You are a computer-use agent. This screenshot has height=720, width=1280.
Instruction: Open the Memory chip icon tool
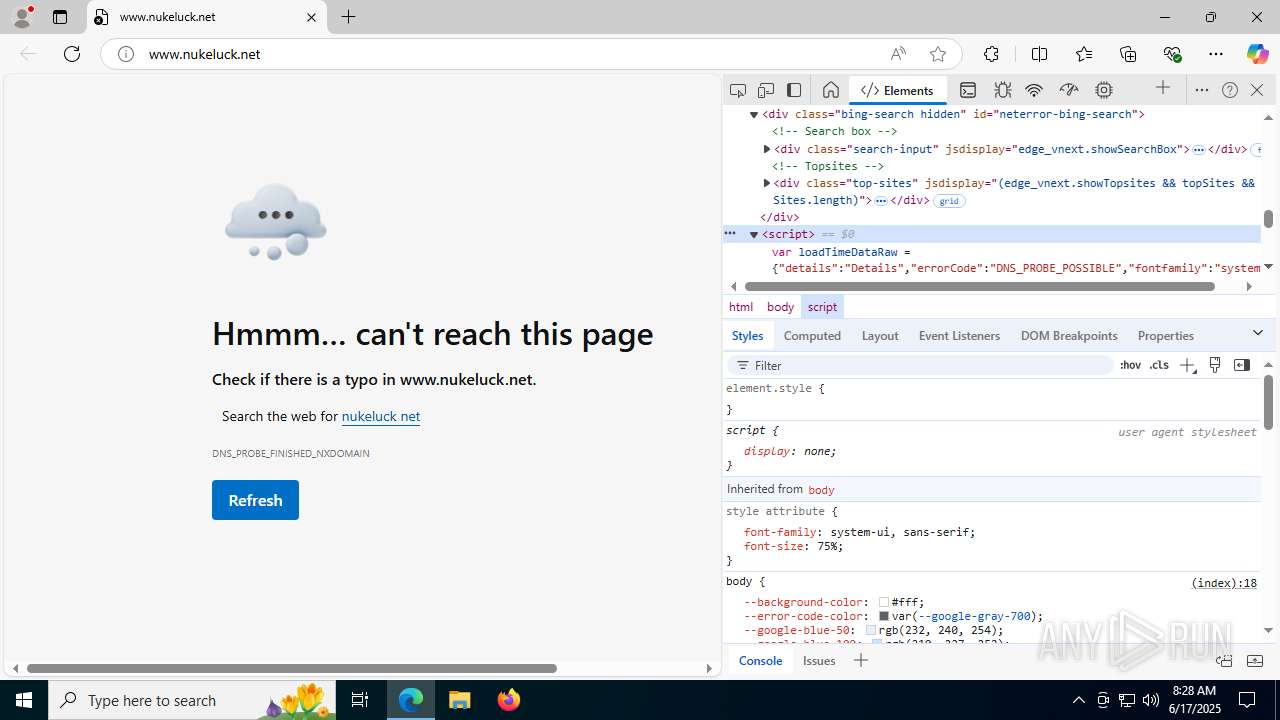(1104, 90)
